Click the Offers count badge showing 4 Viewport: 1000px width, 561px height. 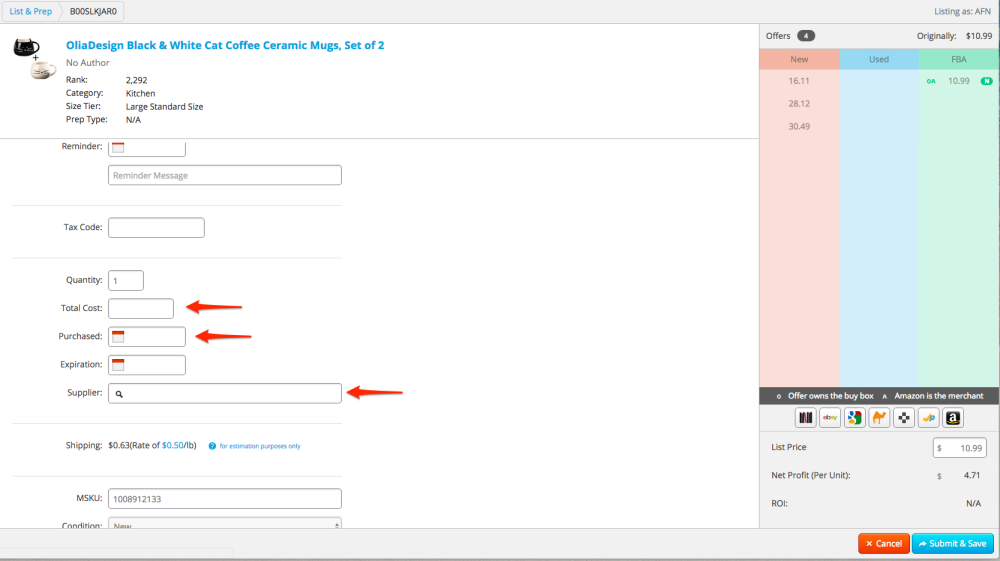tap(806, 36)
